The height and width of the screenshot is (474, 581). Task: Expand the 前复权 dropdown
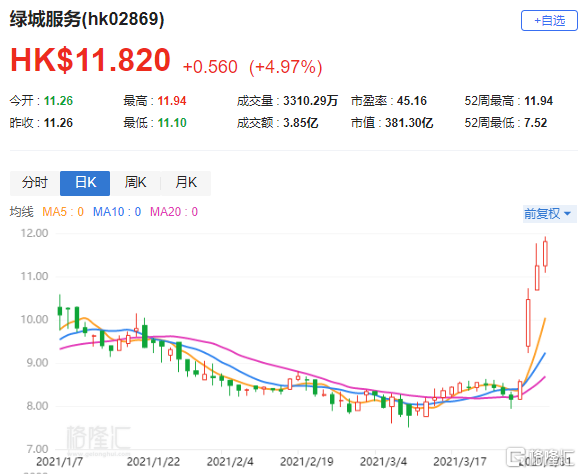tap(550, 214)
